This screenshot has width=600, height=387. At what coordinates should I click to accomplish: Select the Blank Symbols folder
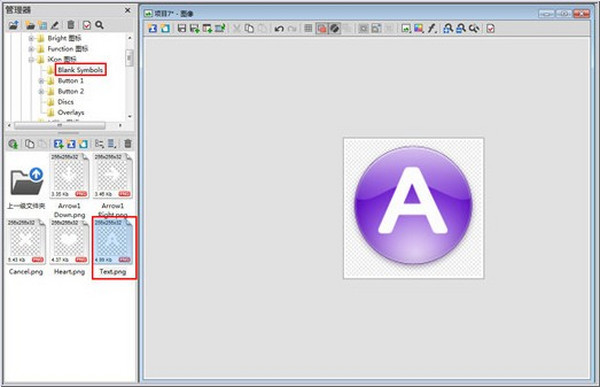(80, 70)
